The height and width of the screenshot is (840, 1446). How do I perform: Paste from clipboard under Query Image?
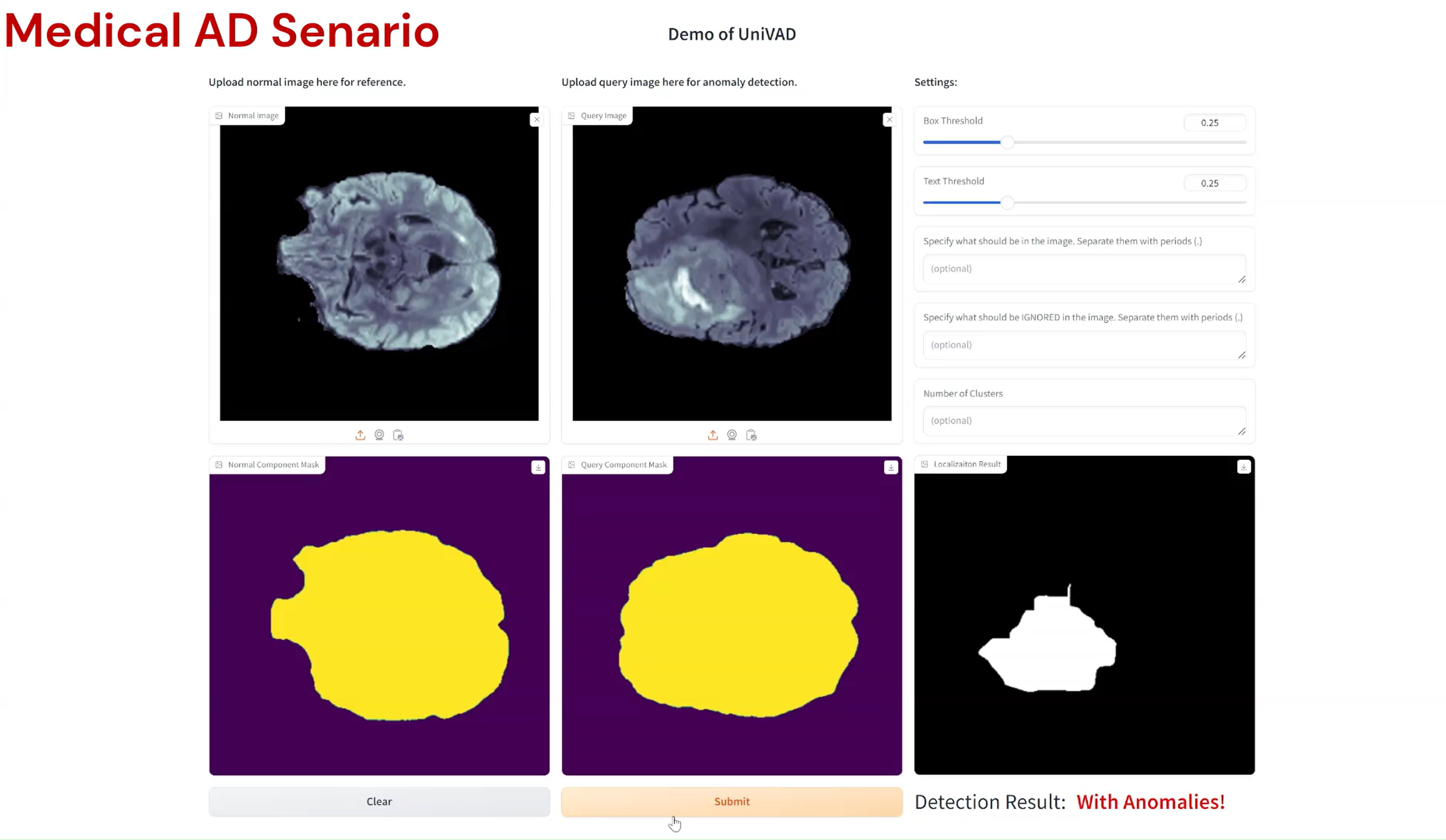pos(751,435)
